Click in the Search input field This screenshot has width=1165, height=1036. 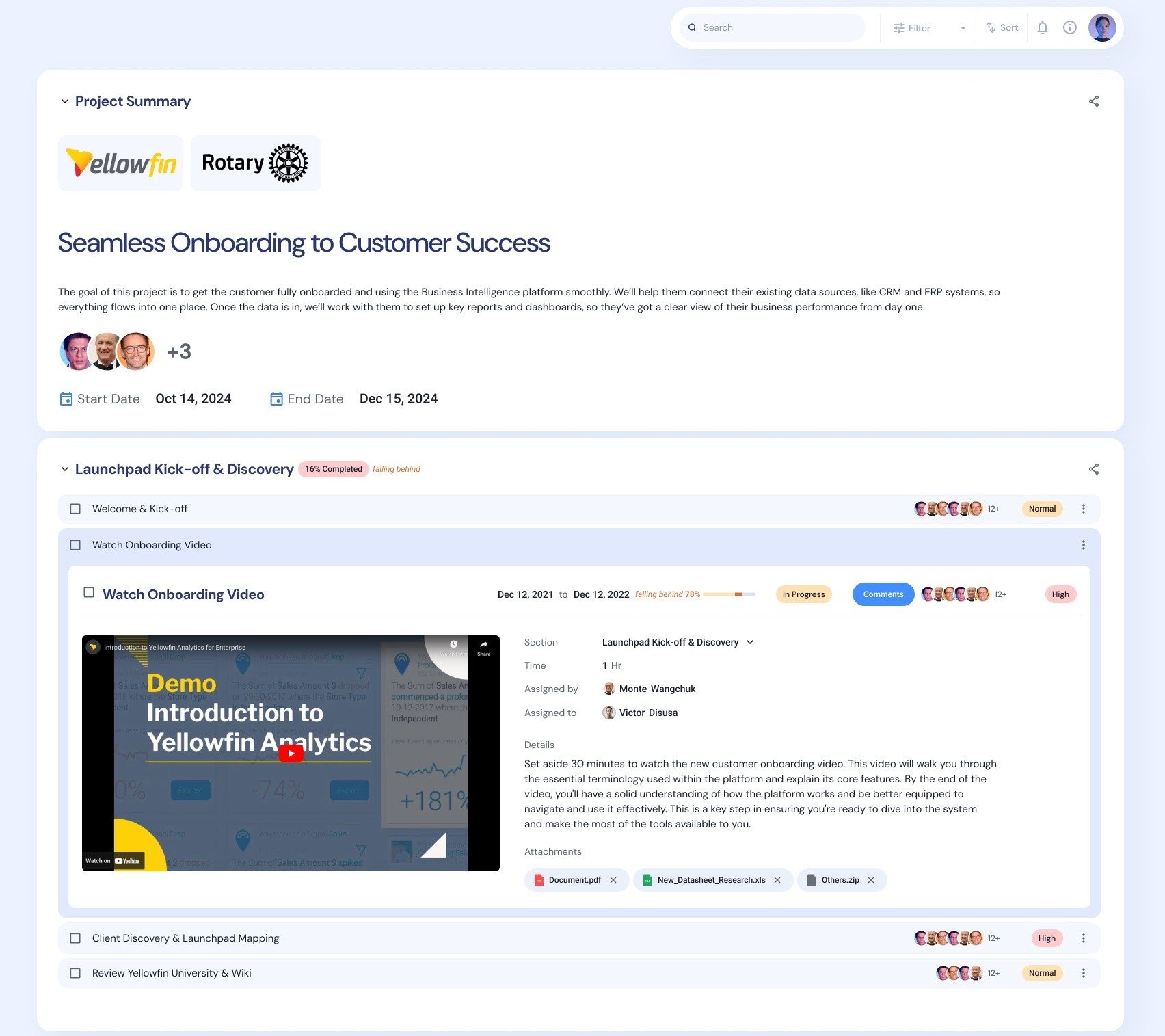point(773,28)
